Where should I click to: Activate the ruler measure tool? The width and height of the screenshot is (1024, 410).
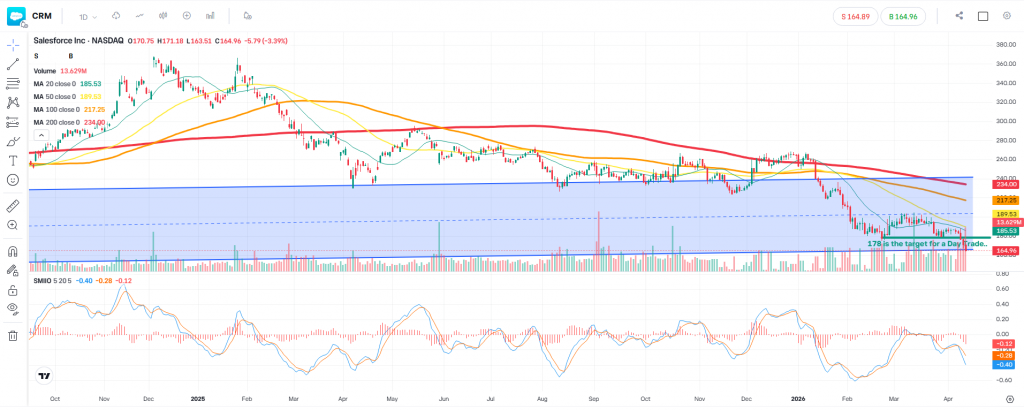(x=13, y=205)
